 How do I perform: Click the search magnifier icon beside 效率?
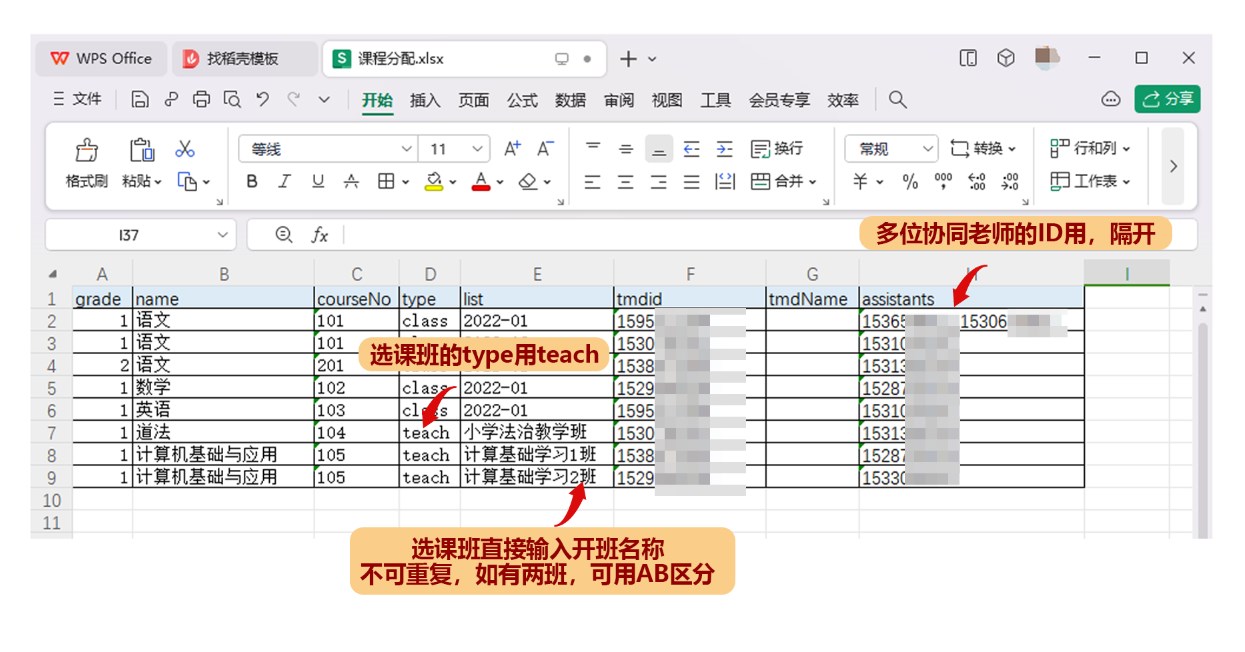tap(898, 99)
